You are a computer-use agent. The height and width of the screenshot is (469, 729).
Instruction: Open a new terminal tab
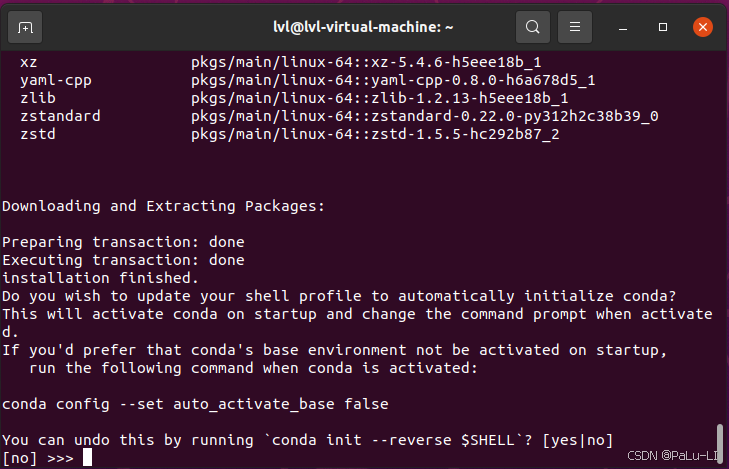click(25, 27)
